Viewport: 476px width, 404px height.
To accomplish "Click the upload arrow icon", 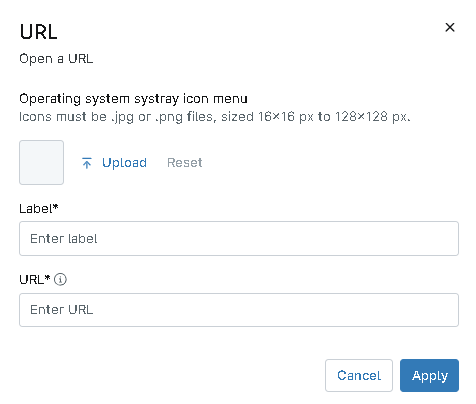I will pyautogui.click(x=87, y=163).
